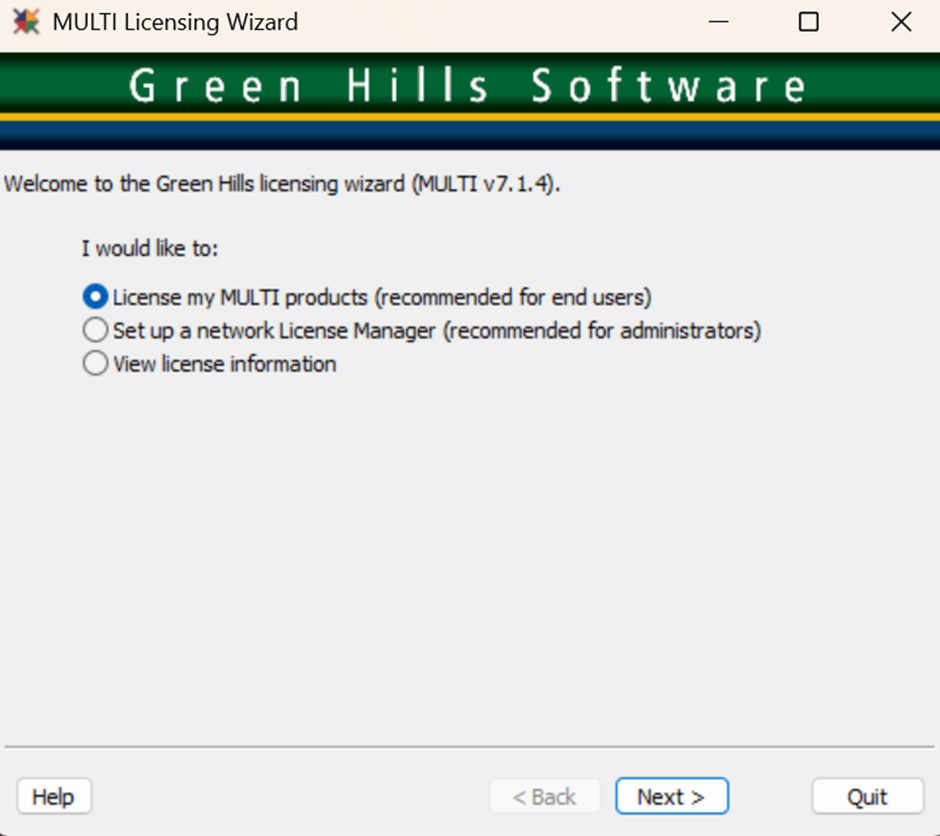This screenshot has width=940, height=836.
Task: Click the 'I would like to:' label
Action: coord(150,248)
